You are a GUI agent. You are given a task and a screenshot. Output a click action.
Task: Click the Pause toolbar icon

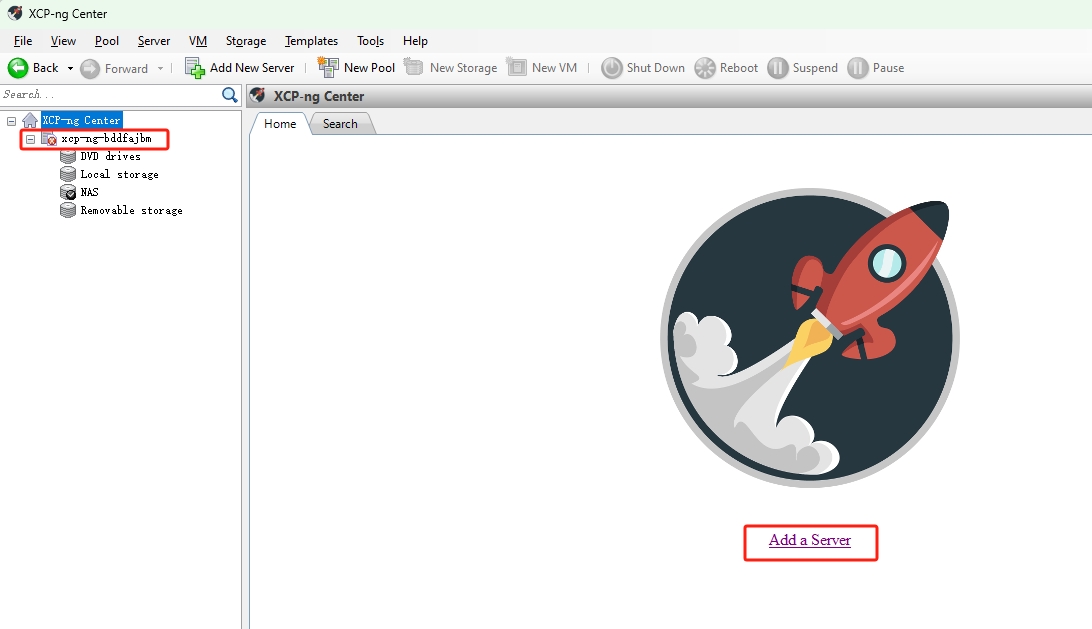coord(857,68)
